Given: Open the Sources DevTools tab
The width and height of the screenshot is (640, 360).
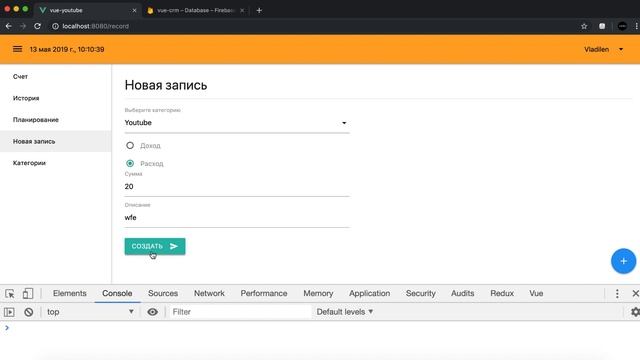Looking at the screenshot, I should click(163, 293).
